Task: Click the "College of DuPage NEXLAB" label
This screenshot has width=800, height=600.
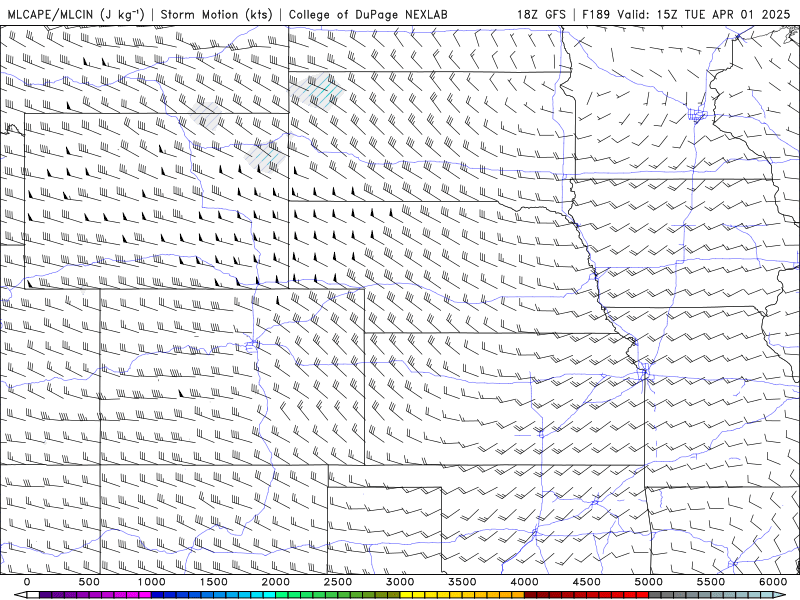Action: tap(368, 14)
